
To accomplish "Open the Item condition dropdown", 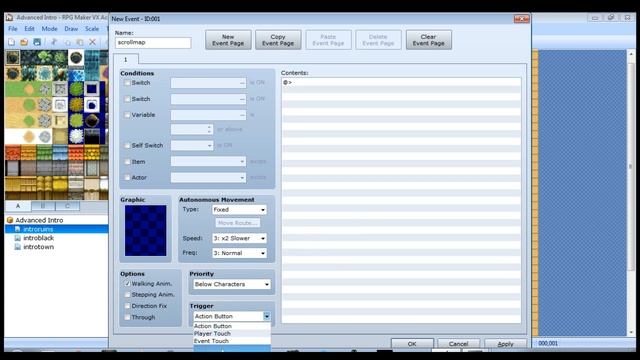I will [208, 162].
